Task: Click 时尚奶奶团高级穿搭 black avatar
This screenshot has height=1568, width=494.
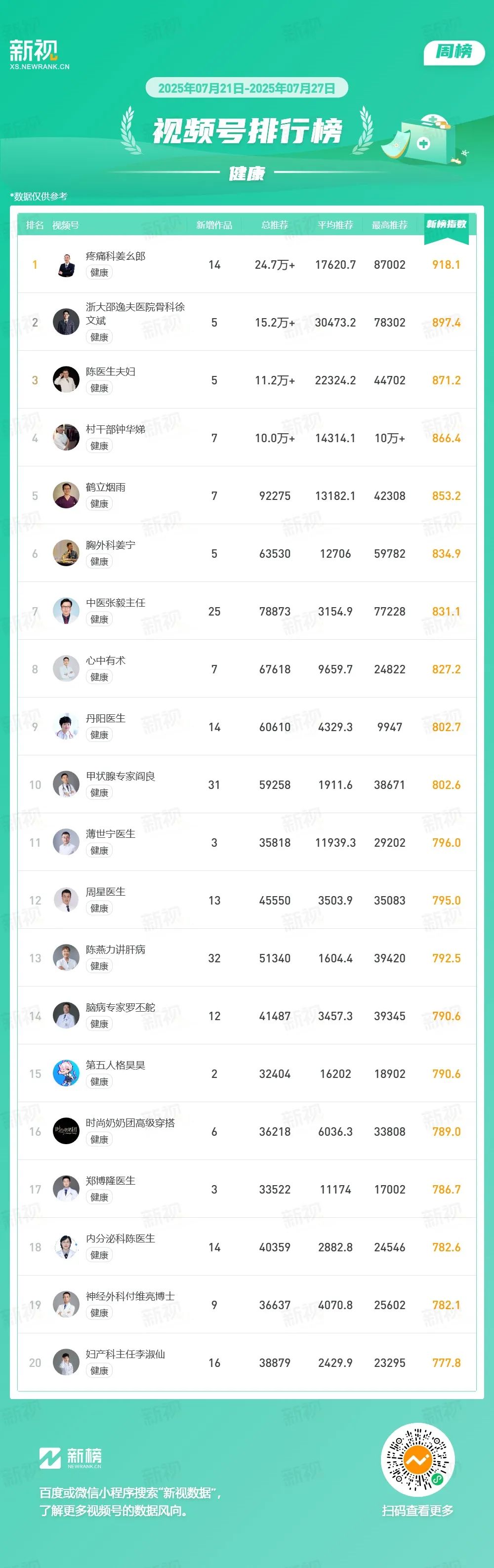Action: [66, 1132]
